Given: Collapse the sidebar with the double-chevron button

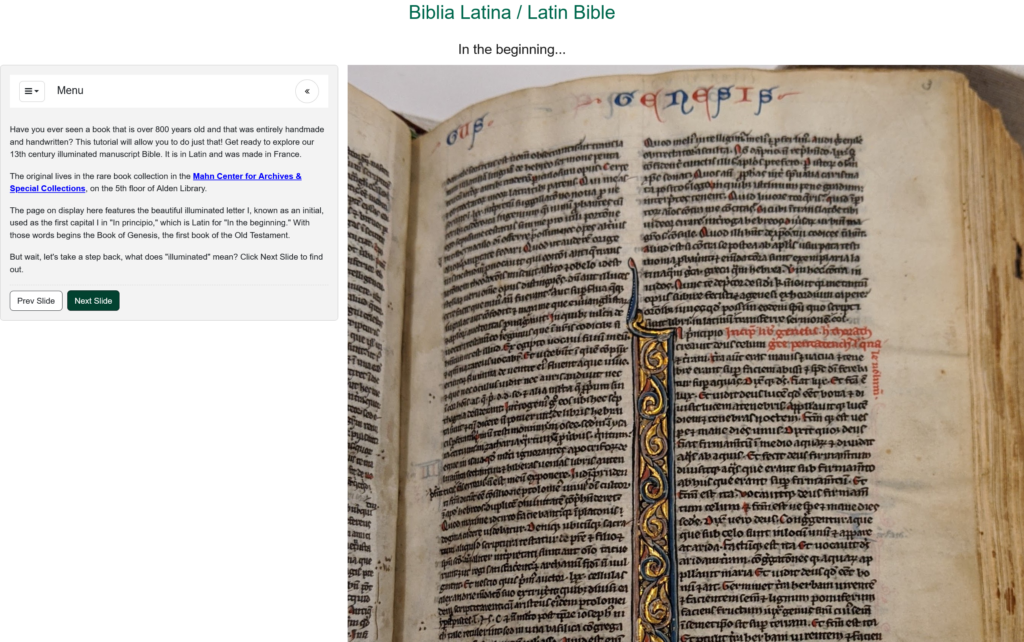Looking at the screenshot, I should (307, 91).
